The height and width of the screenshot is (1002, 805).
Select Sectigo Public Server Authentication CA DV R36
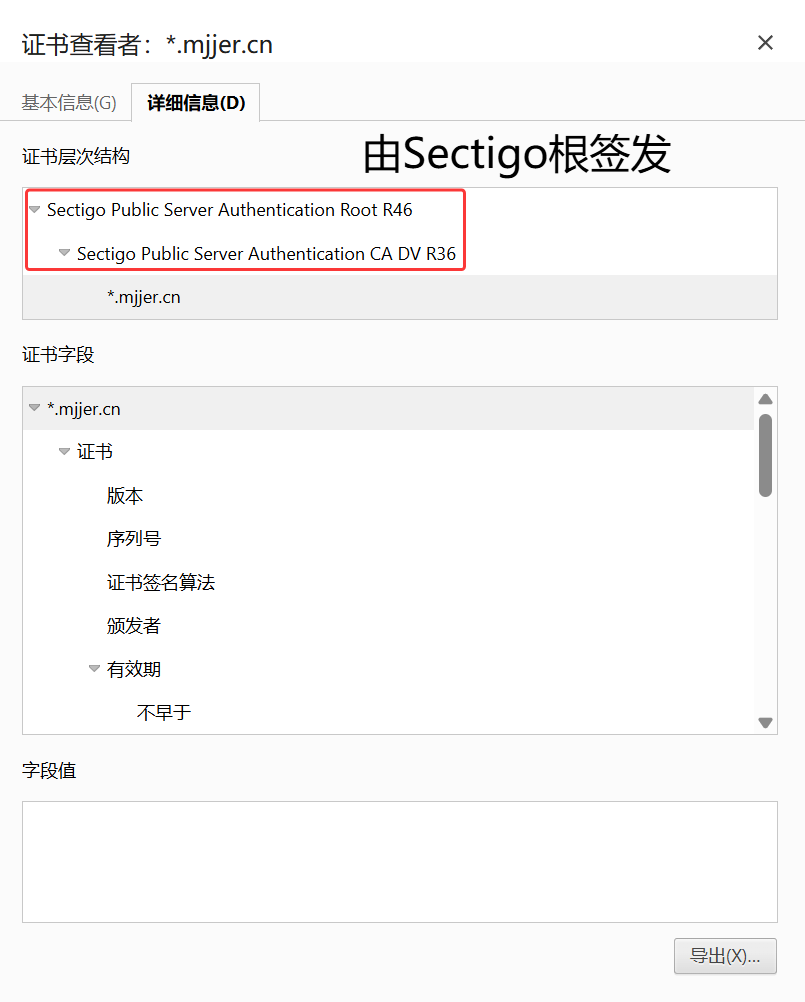(266, 254)
